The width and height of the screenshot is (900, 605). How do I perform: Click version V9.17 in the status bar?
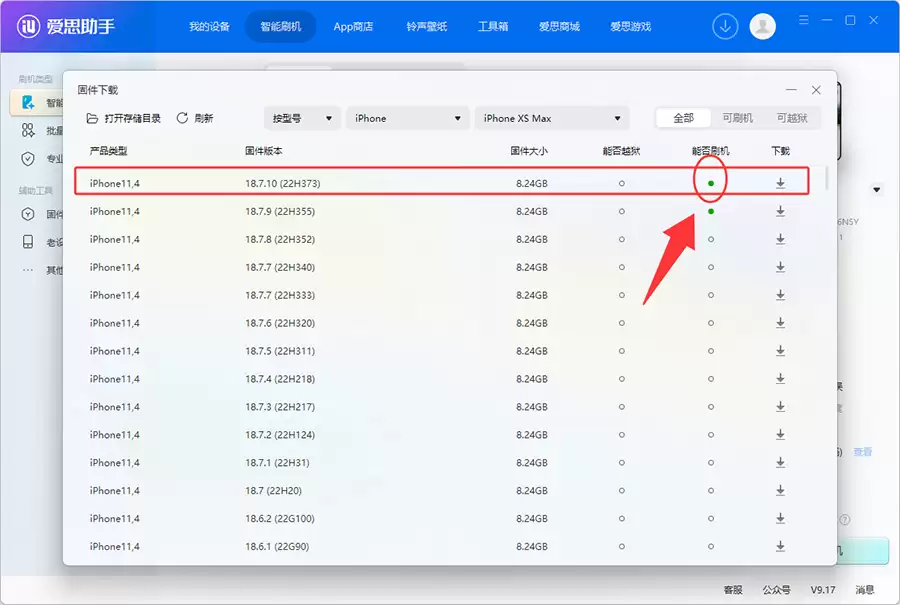pyautogui.click(x=823, y=590)
